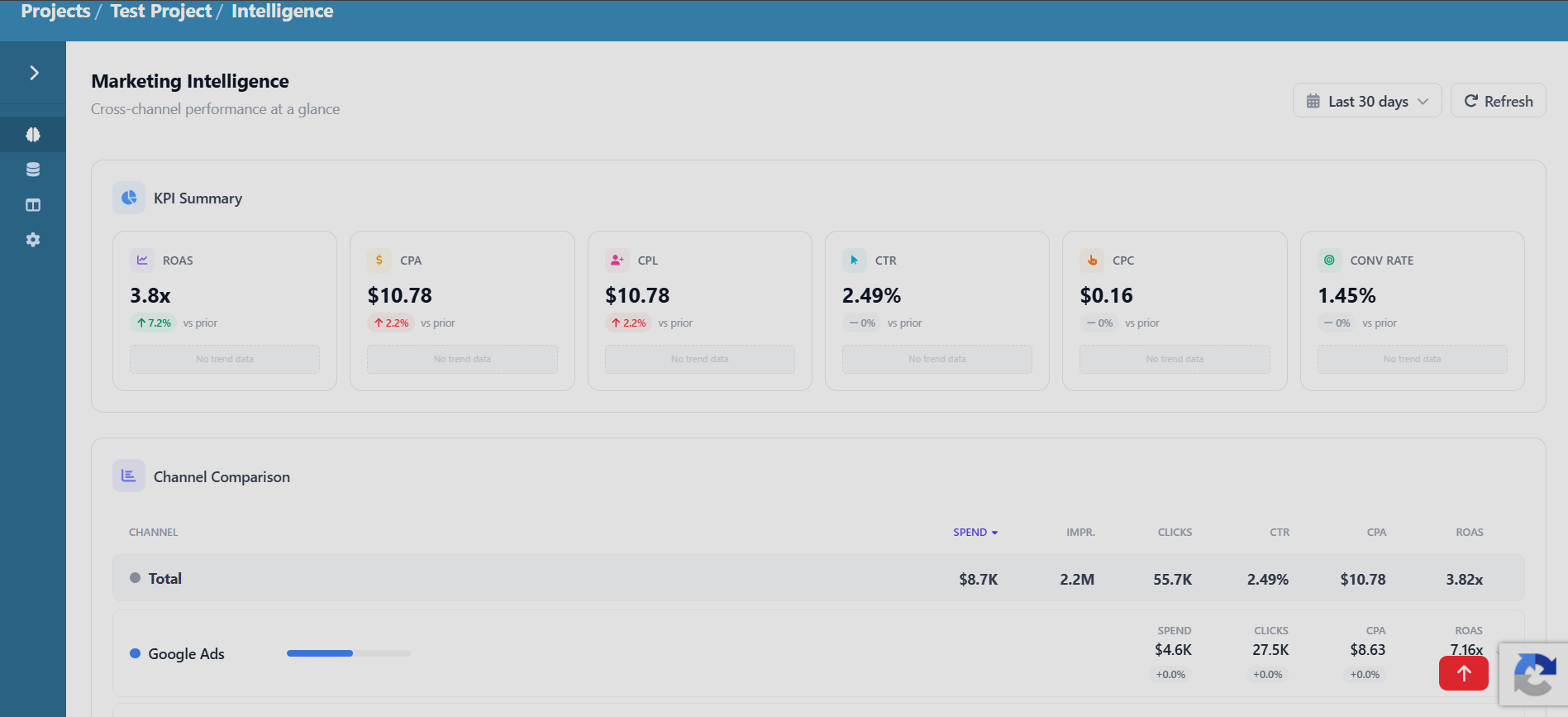
Task: Click the CPL user-plus icon
Action: tap(617, 260)
